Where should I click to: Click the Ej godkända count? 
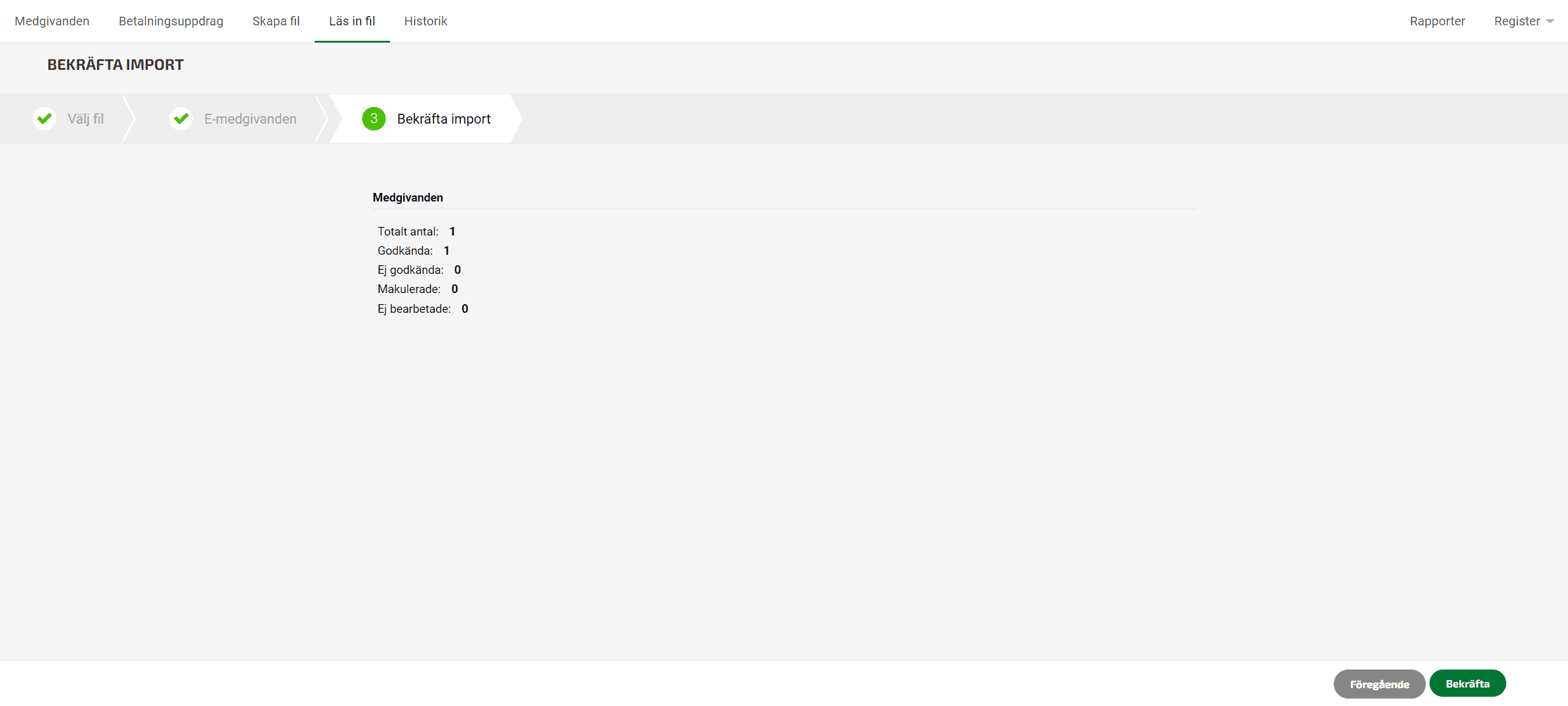[457, 270]
